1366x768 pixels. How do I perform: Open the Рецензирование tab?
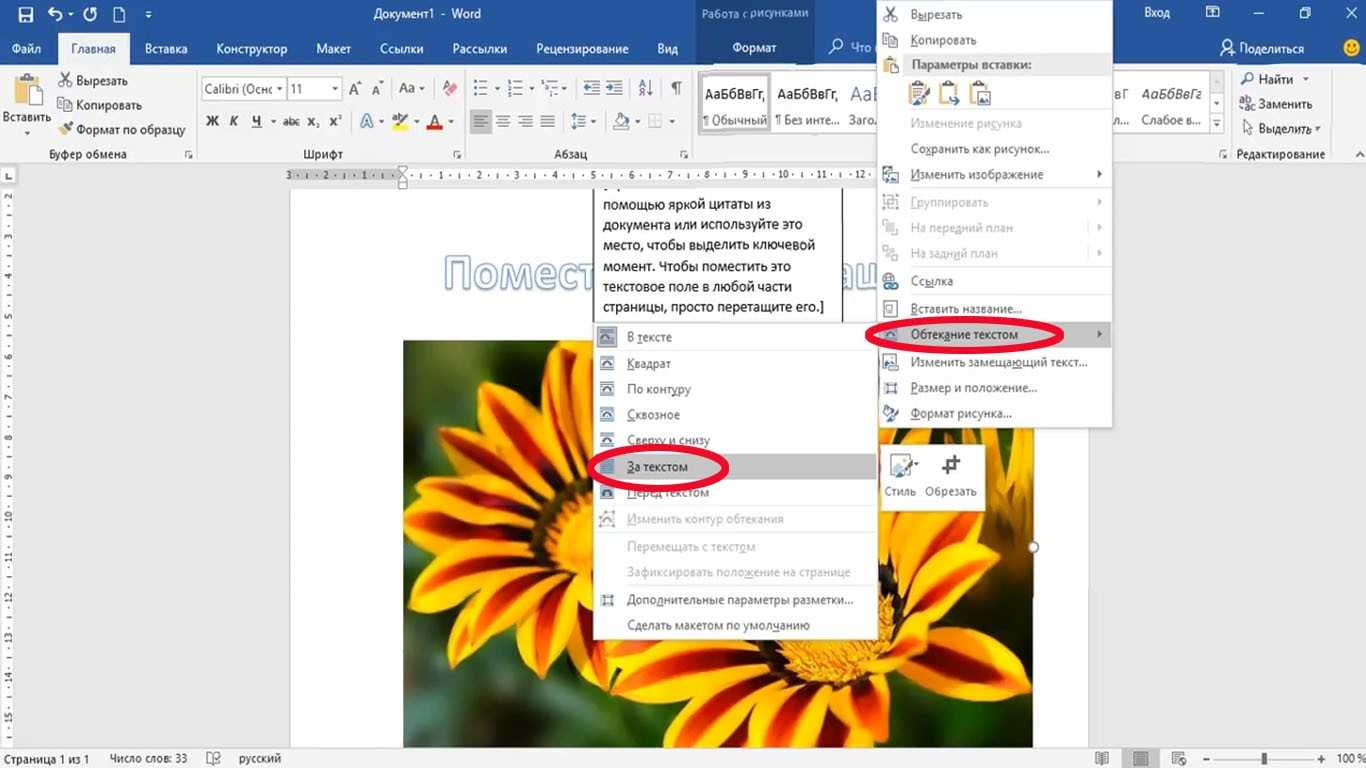click(582, 48)
